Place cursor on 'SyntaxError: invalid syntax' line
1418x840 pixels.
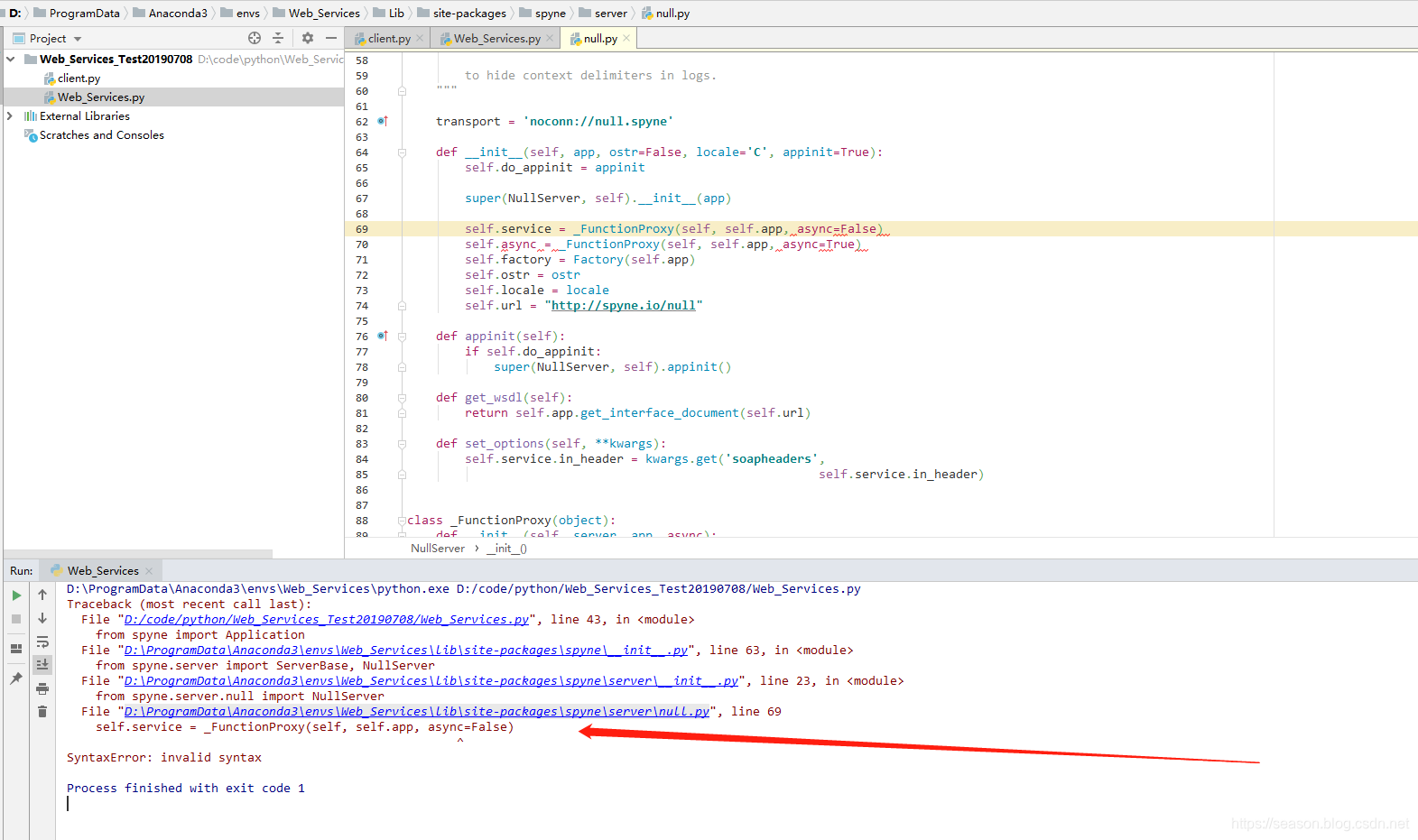click(x=164, y=758)
